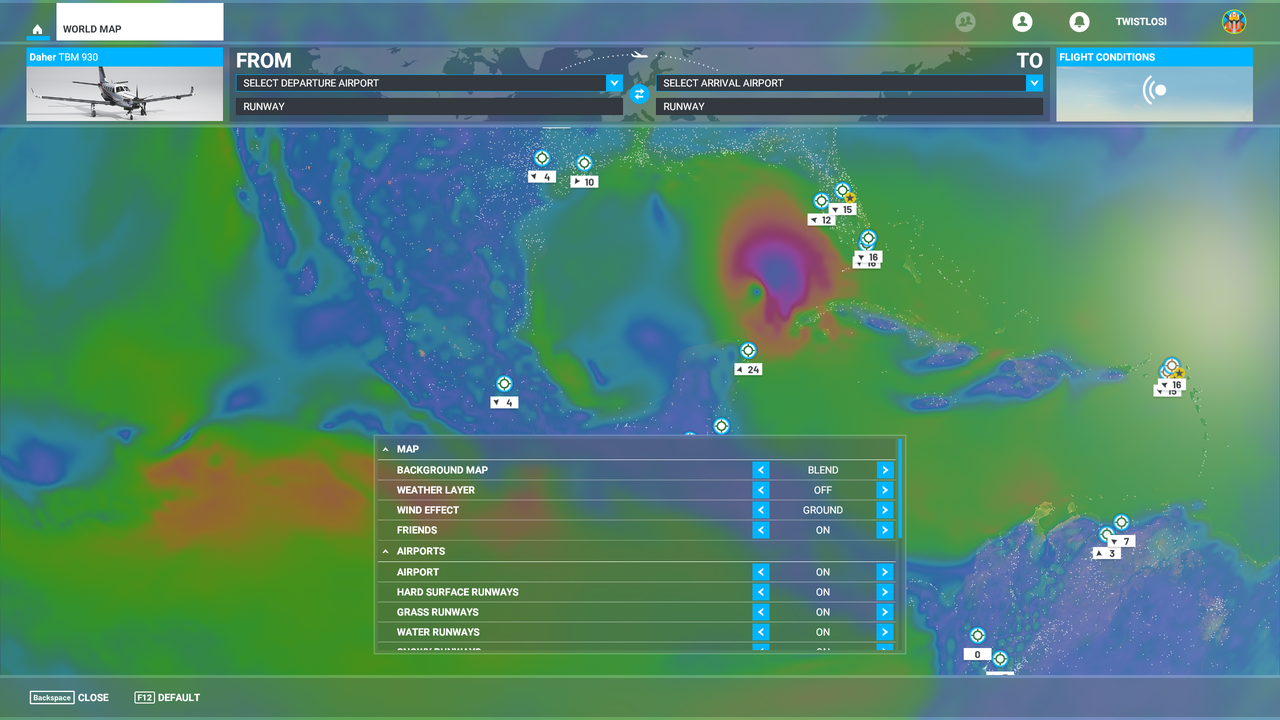Click the Home icon
This screenshot has height=720, width=1280.
click(x=37, y=29)
